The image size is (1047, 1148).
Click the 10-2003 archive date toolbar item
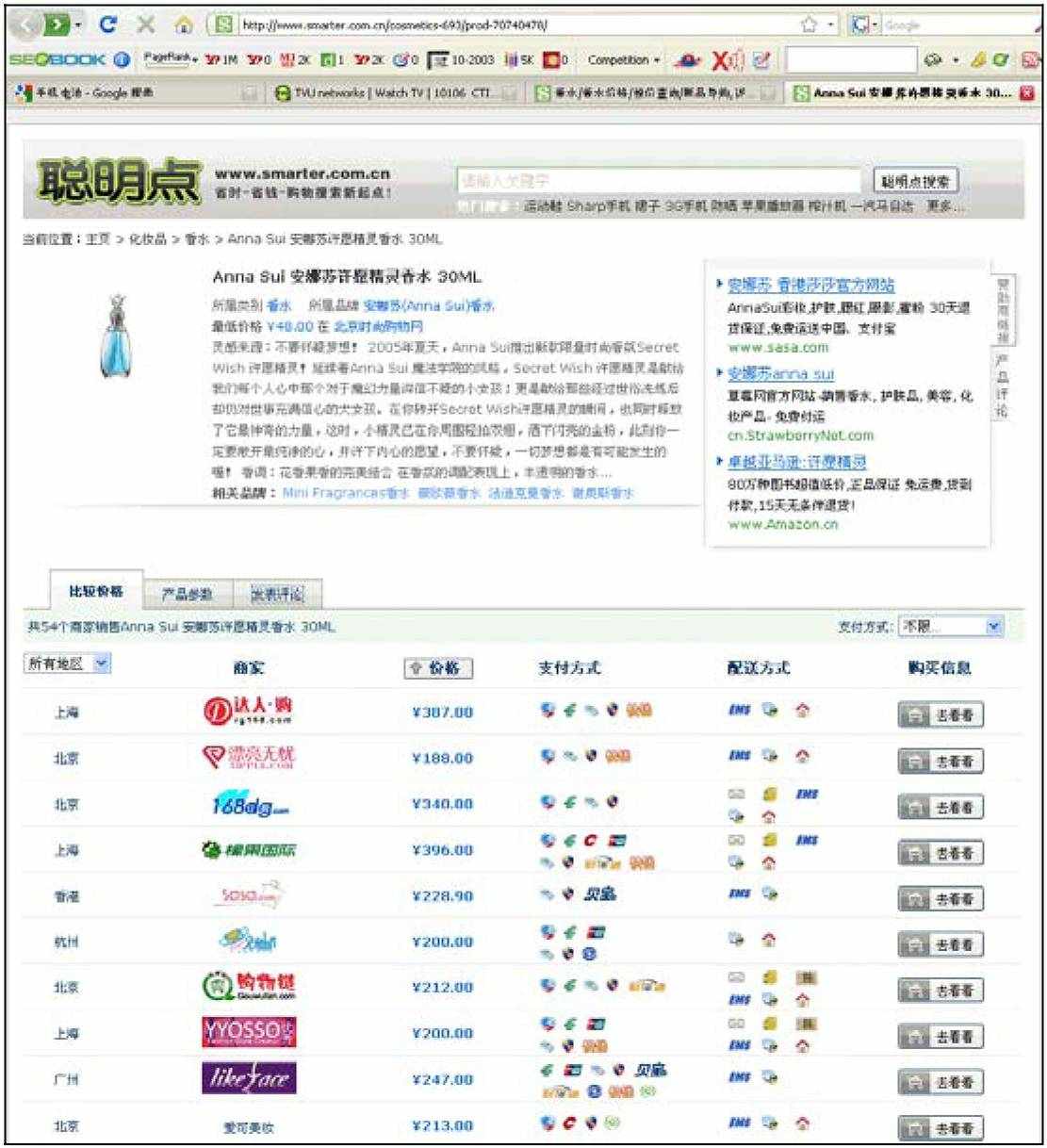point(462,59)
